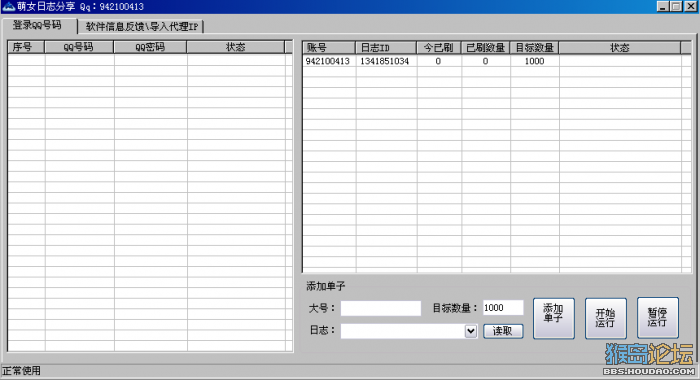The image size is (700, 380).
Task: Click the 读取 button
Action: pyautogui.click(x=503, y=331)
